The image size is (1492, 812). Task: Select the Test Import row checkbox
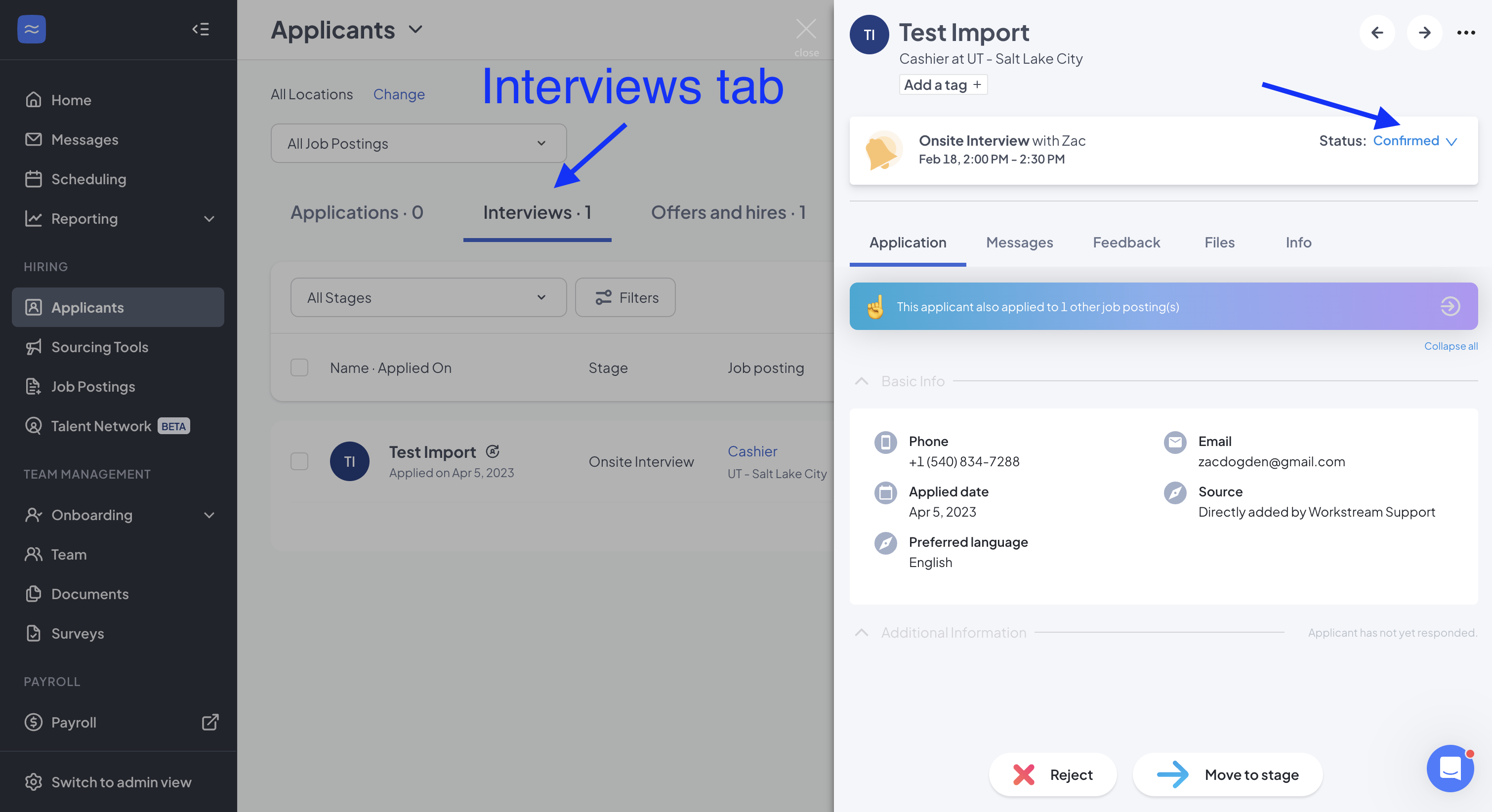click(299, 462)
